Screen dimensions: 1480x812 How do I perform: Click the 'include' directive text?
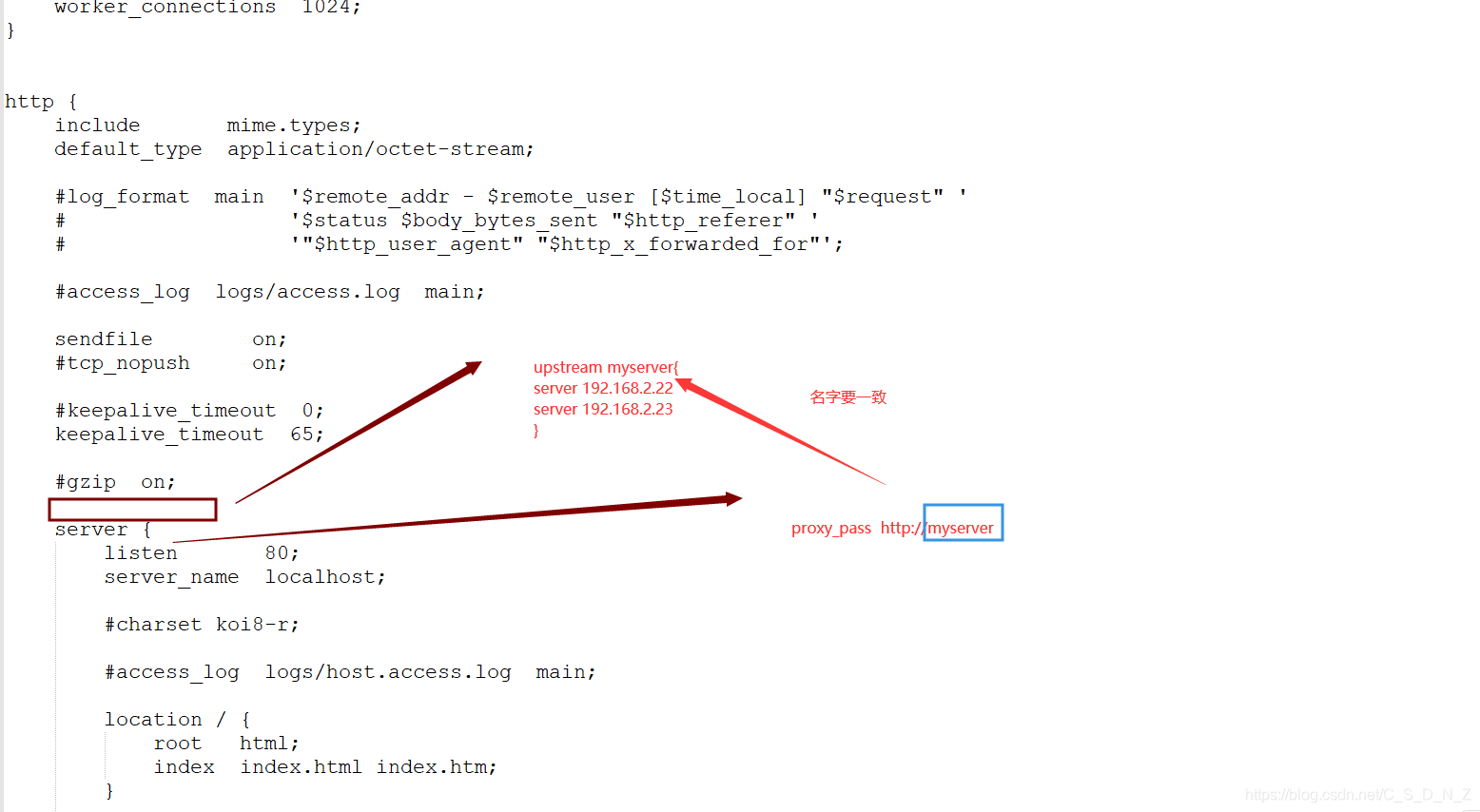97,126
